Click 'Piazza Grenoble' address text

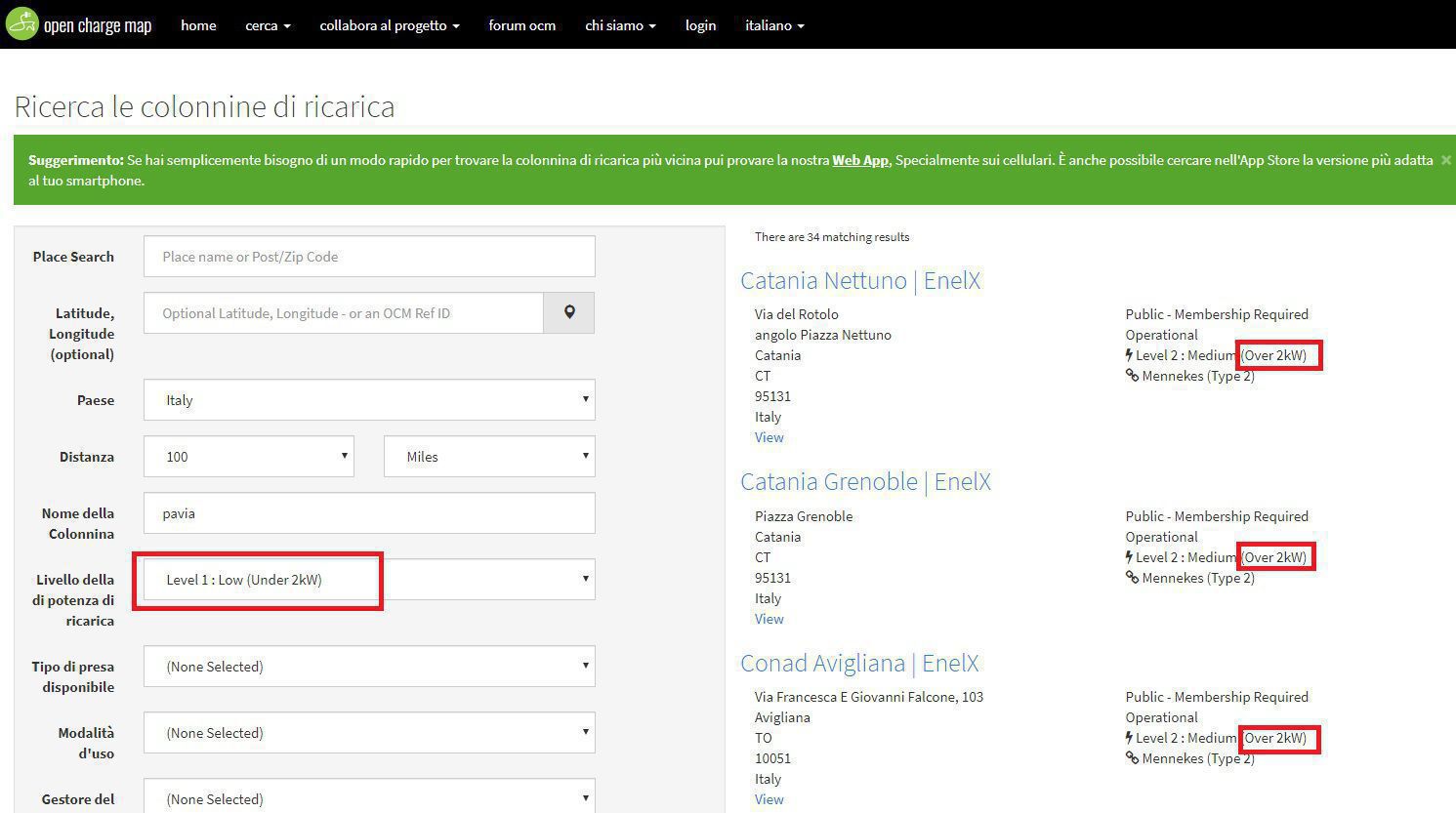coord(804,516)
